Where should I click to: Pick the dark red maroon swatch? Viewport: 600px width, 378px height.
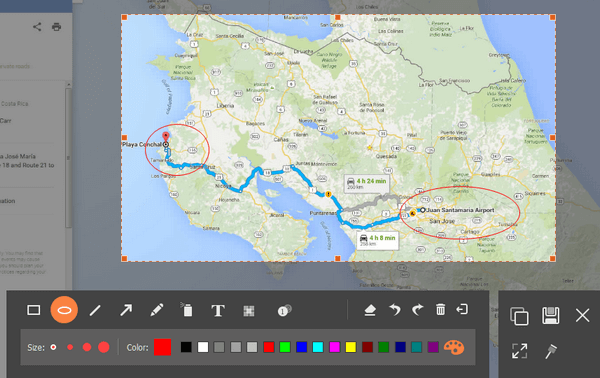[367, 347]
